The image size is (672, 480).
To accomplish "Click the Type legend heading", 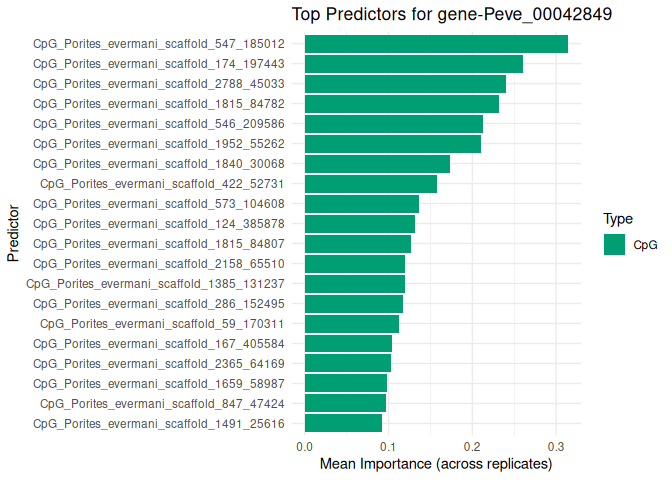I will coord(619,219).
